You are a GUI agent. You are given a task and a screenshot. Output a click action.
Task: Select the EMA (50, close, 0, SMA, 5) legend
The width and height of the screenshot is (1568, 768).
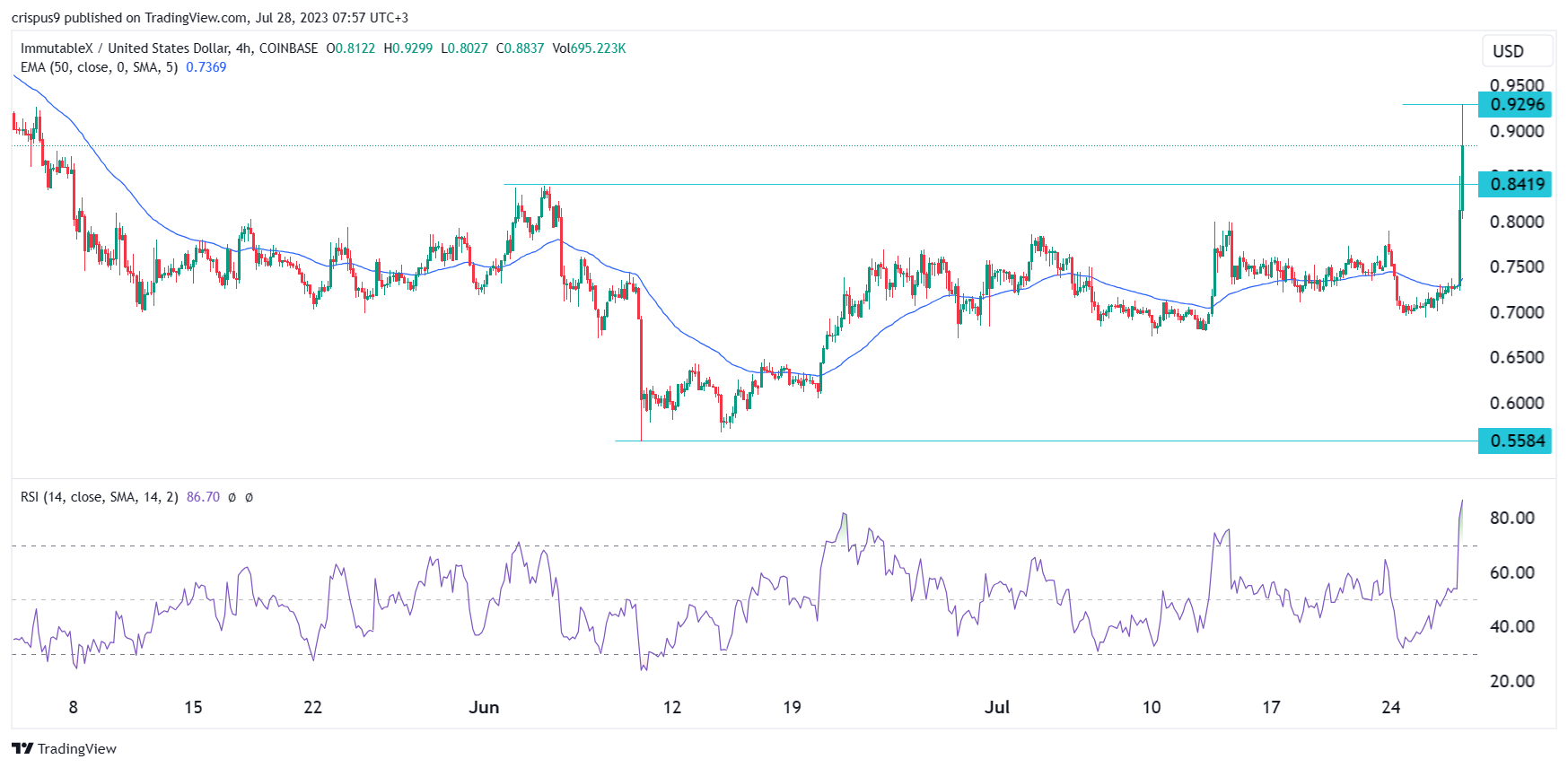(x=99, y=67)
